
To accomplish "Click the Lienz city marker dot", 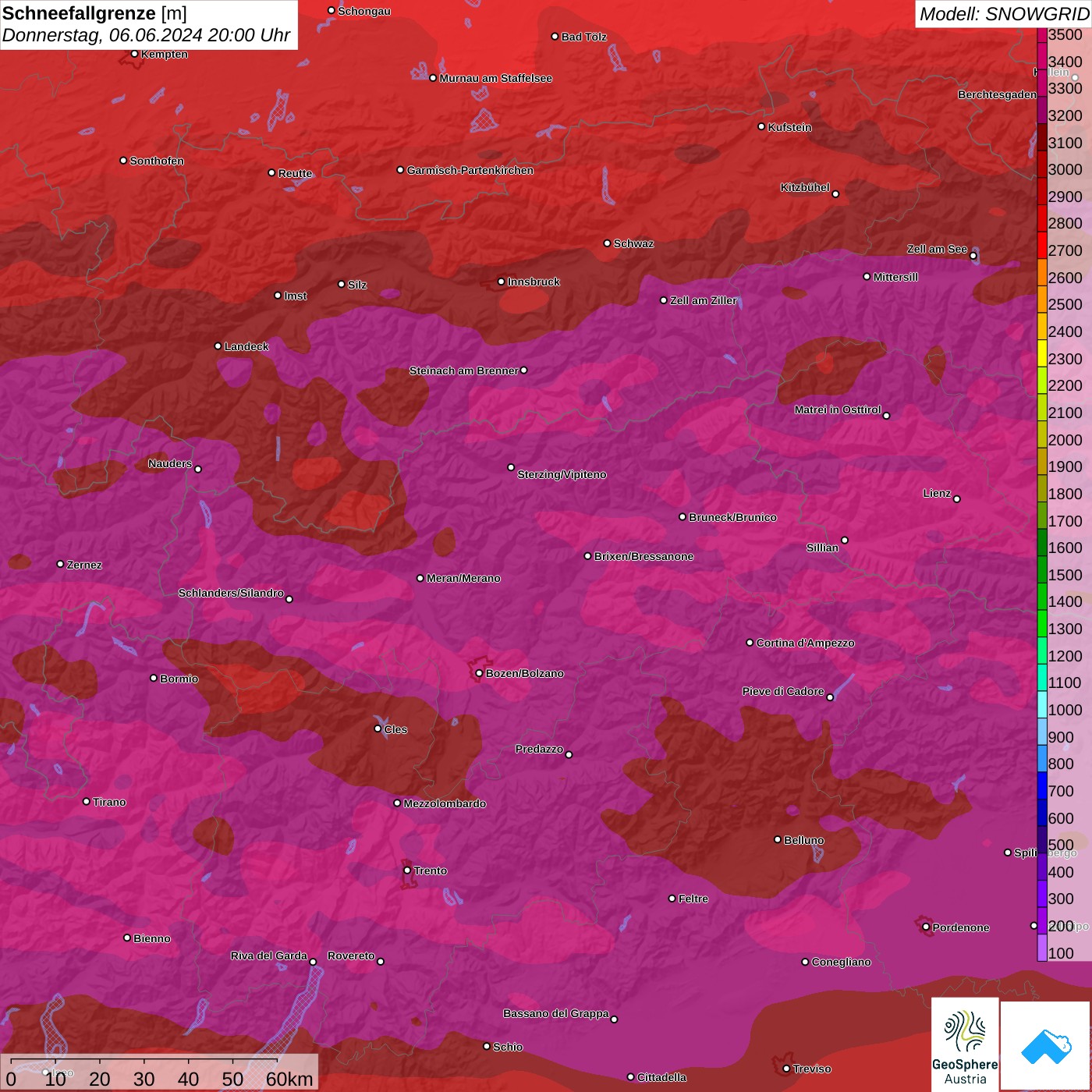I will coord(957,499).
